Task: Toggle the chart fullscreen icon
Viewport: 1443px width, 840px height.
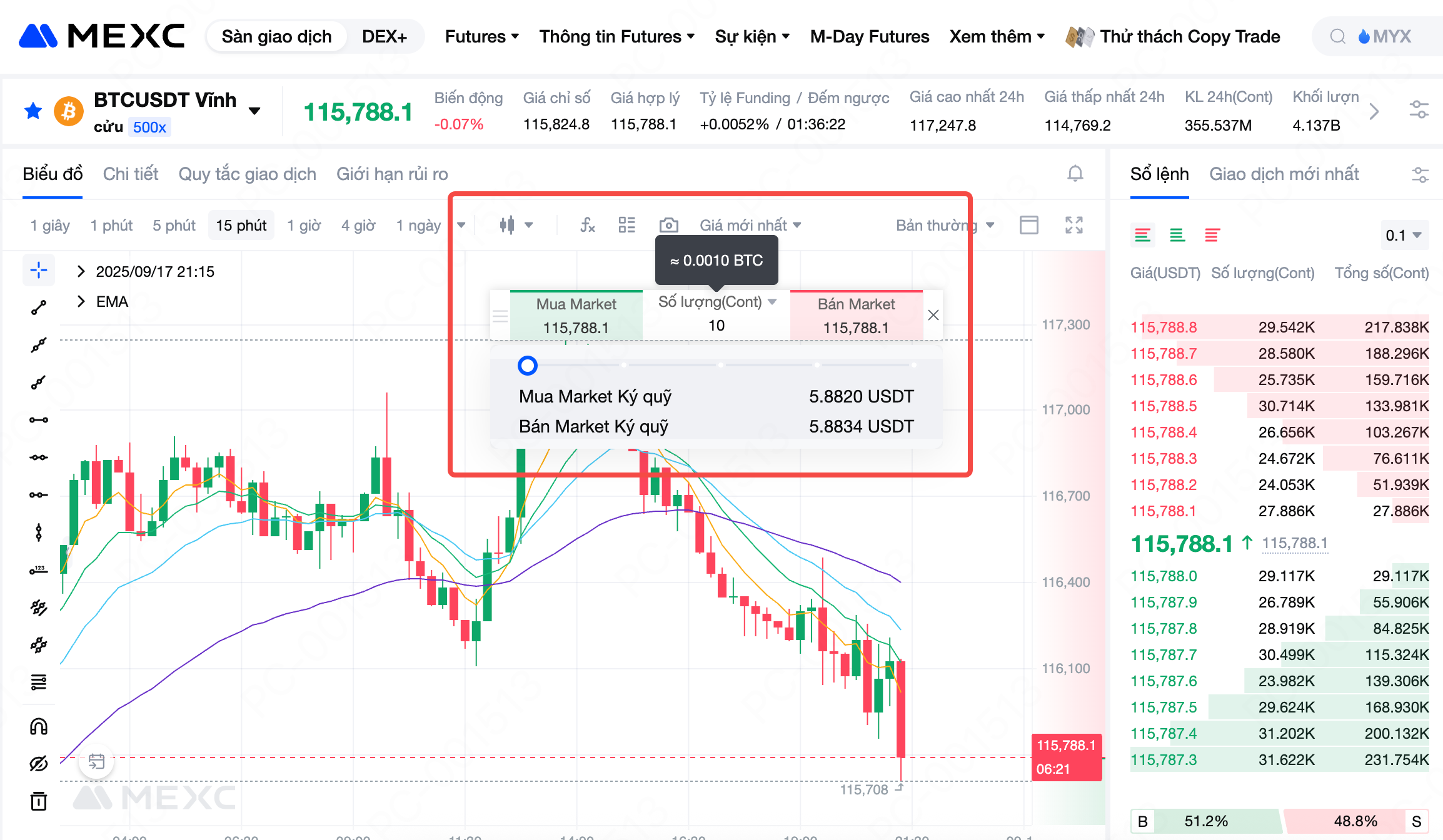Action: pos(1073,225)
